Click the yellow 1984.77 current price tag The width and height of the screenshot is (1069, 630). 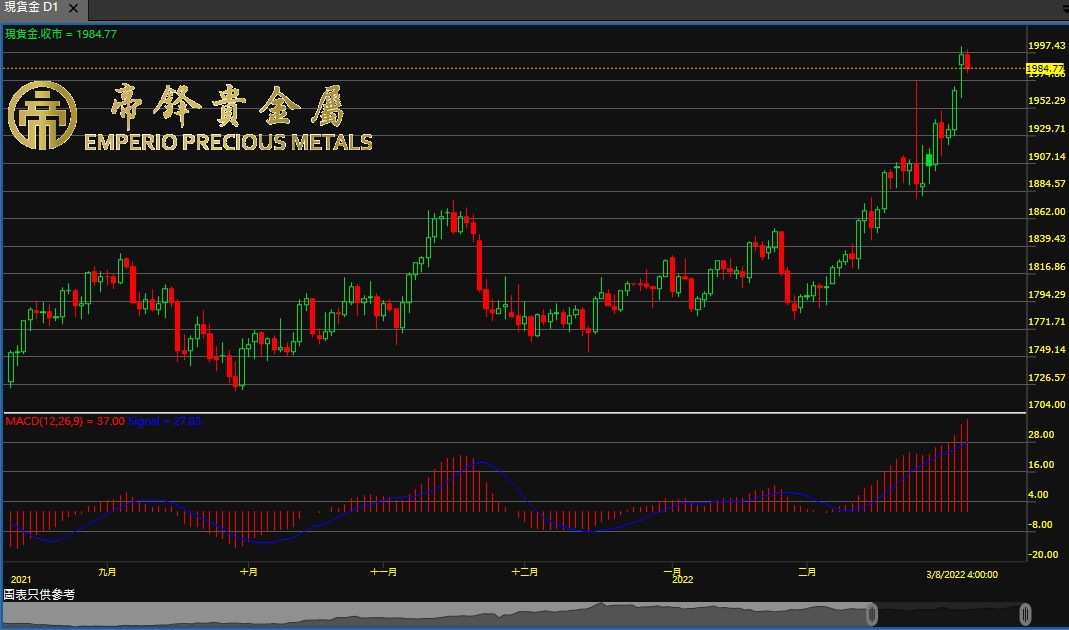point(1045,69)
